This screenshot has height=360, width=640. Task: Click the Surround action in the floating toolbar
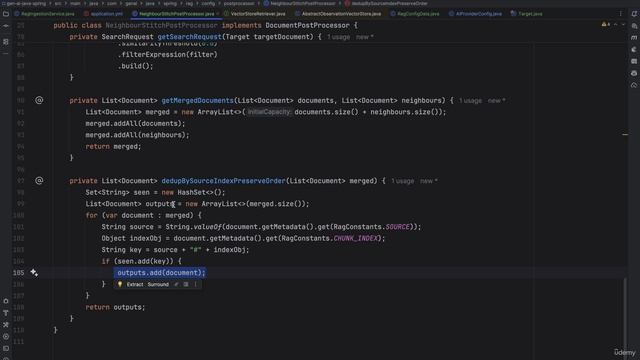[x=158, y=284]
